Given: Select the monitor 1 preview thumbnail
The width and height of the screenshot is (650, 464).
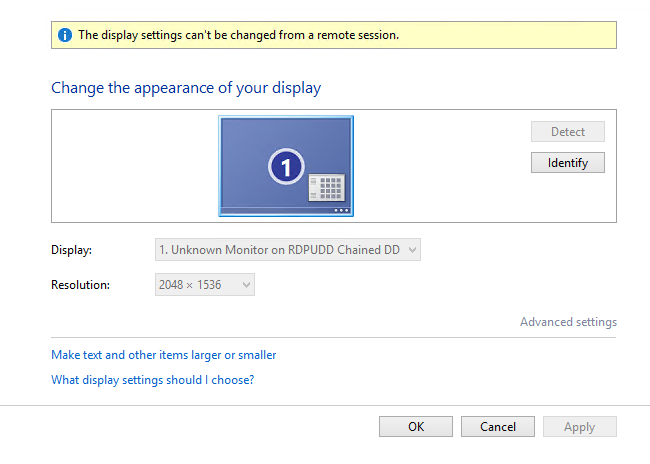Looking at the screenshot, I should click(286, 166).
